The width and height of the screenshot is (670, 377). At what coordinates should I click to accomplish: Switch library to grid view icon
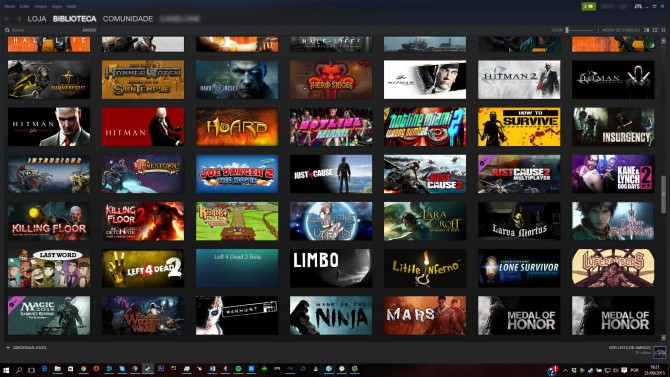663,30
